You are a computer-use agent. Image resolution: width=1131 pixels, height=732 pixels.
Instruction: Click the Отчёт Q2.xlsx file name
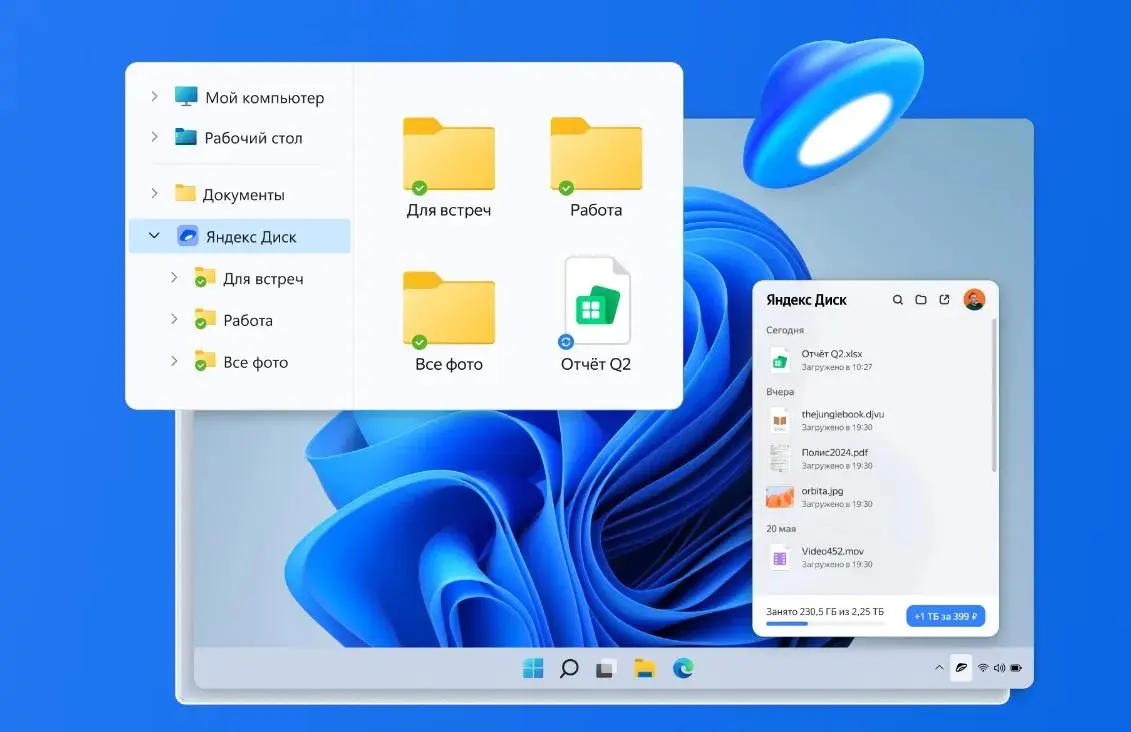pos(832,354)
